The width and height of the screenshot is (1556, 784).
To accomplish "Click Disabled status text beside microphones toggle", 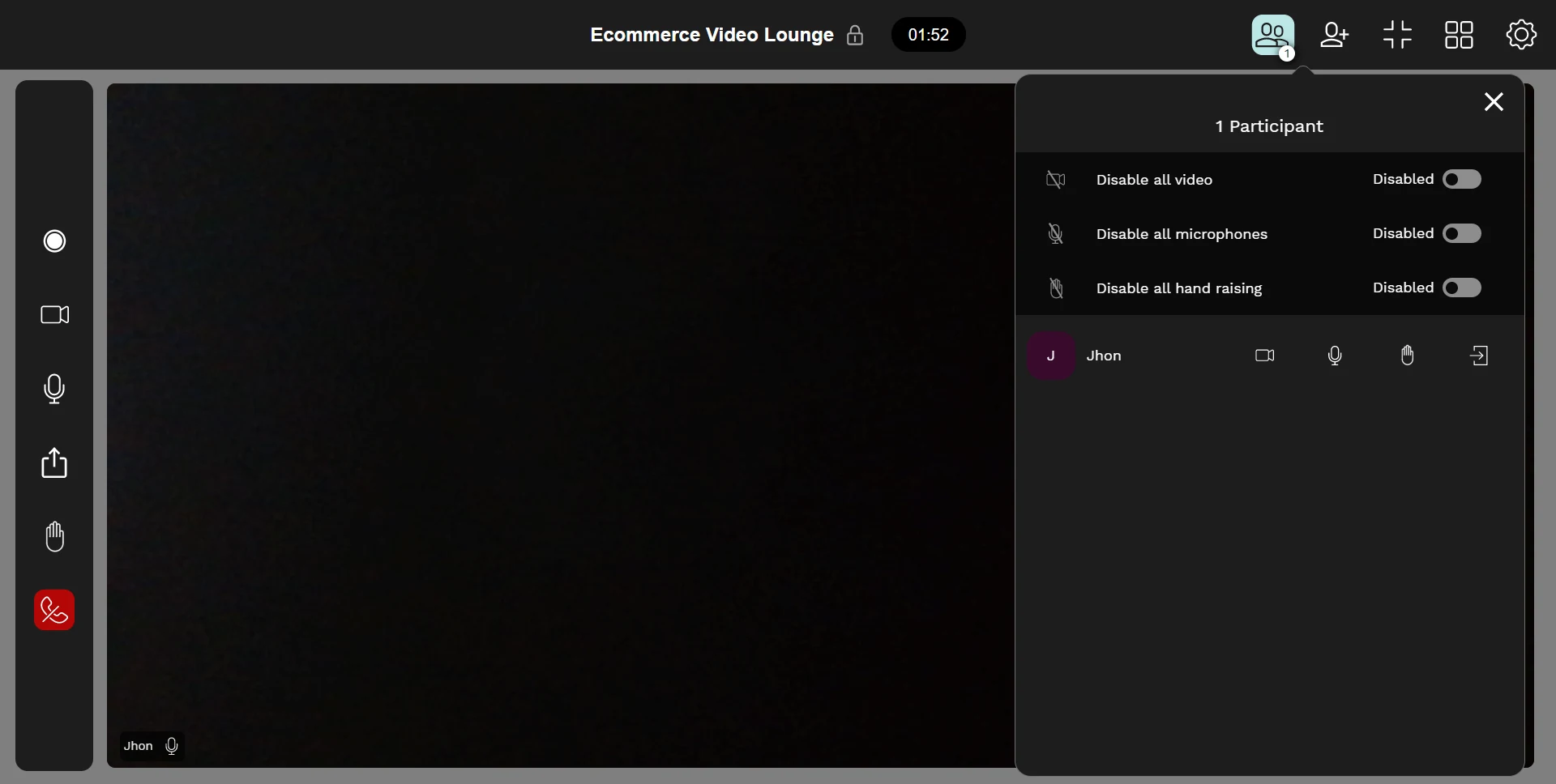I will [x=1403, y=233].
